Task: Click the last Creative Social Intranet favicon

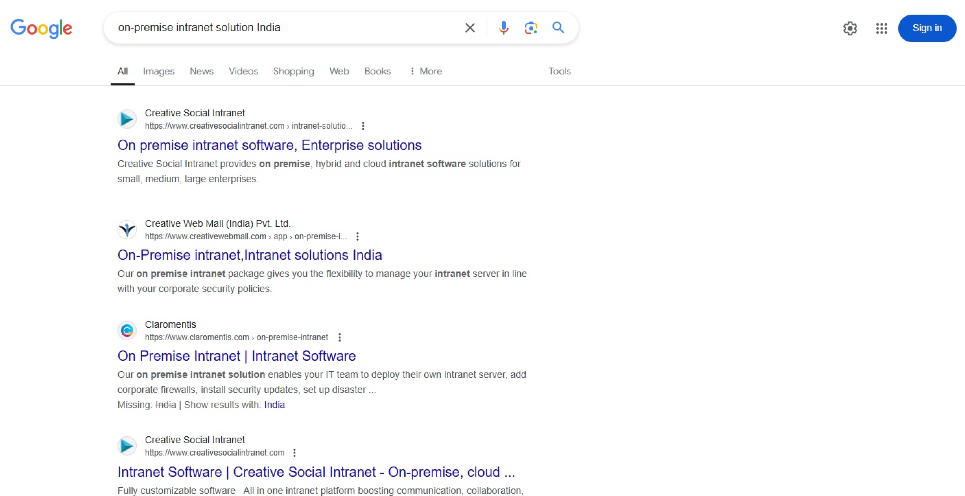Action: [x=127, y=446]
